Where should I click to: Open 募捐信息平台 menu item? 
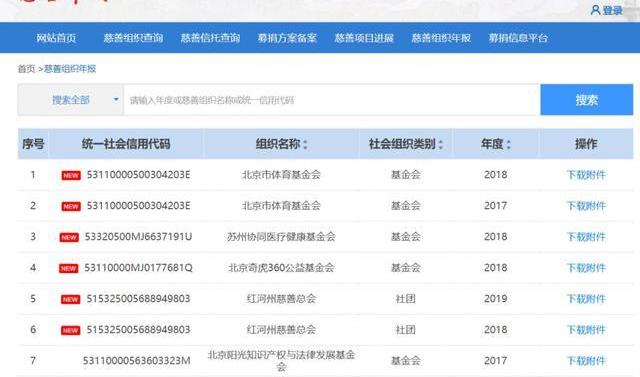(x=518, y=38)
